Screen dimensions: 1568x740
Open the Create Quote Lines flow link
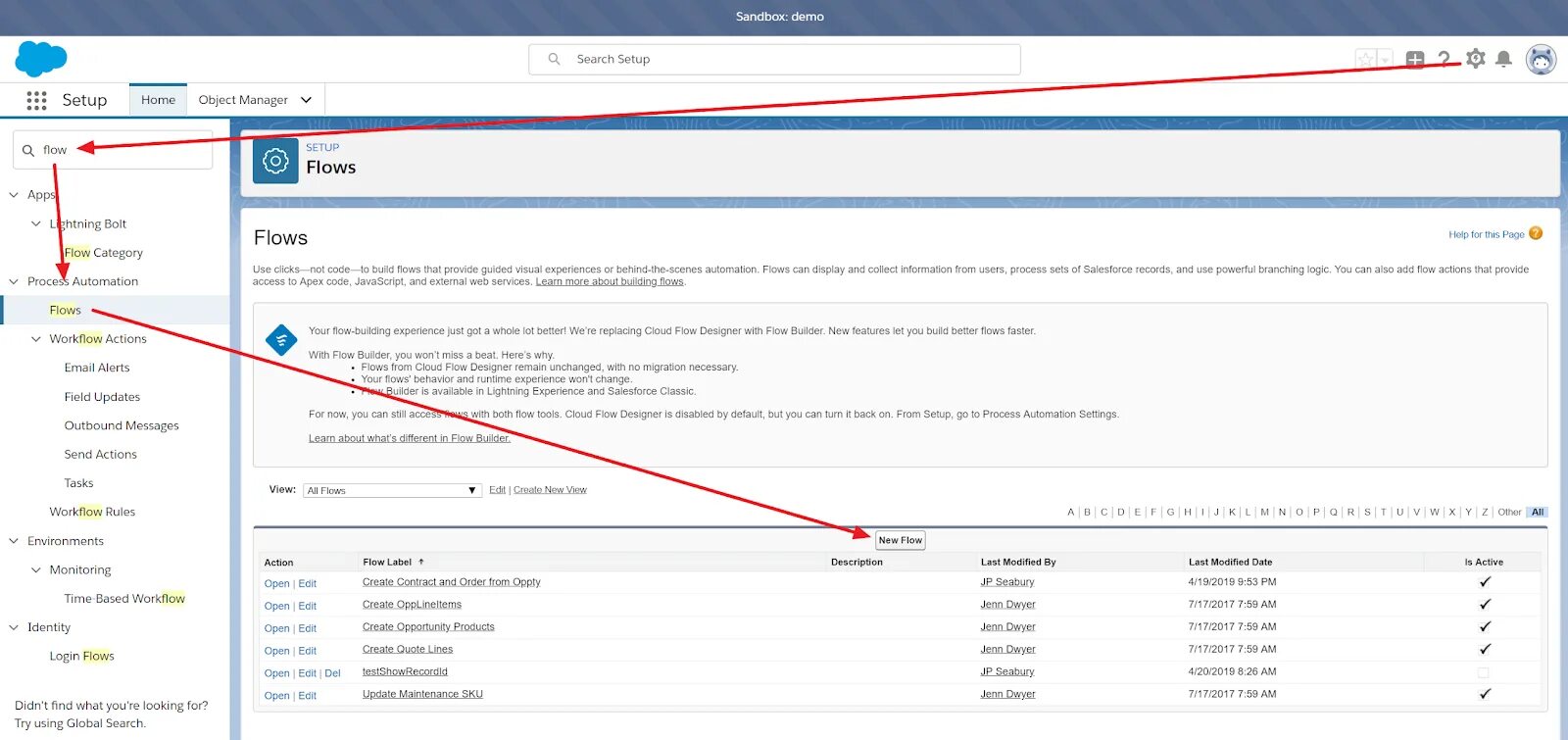coord(408,649)
